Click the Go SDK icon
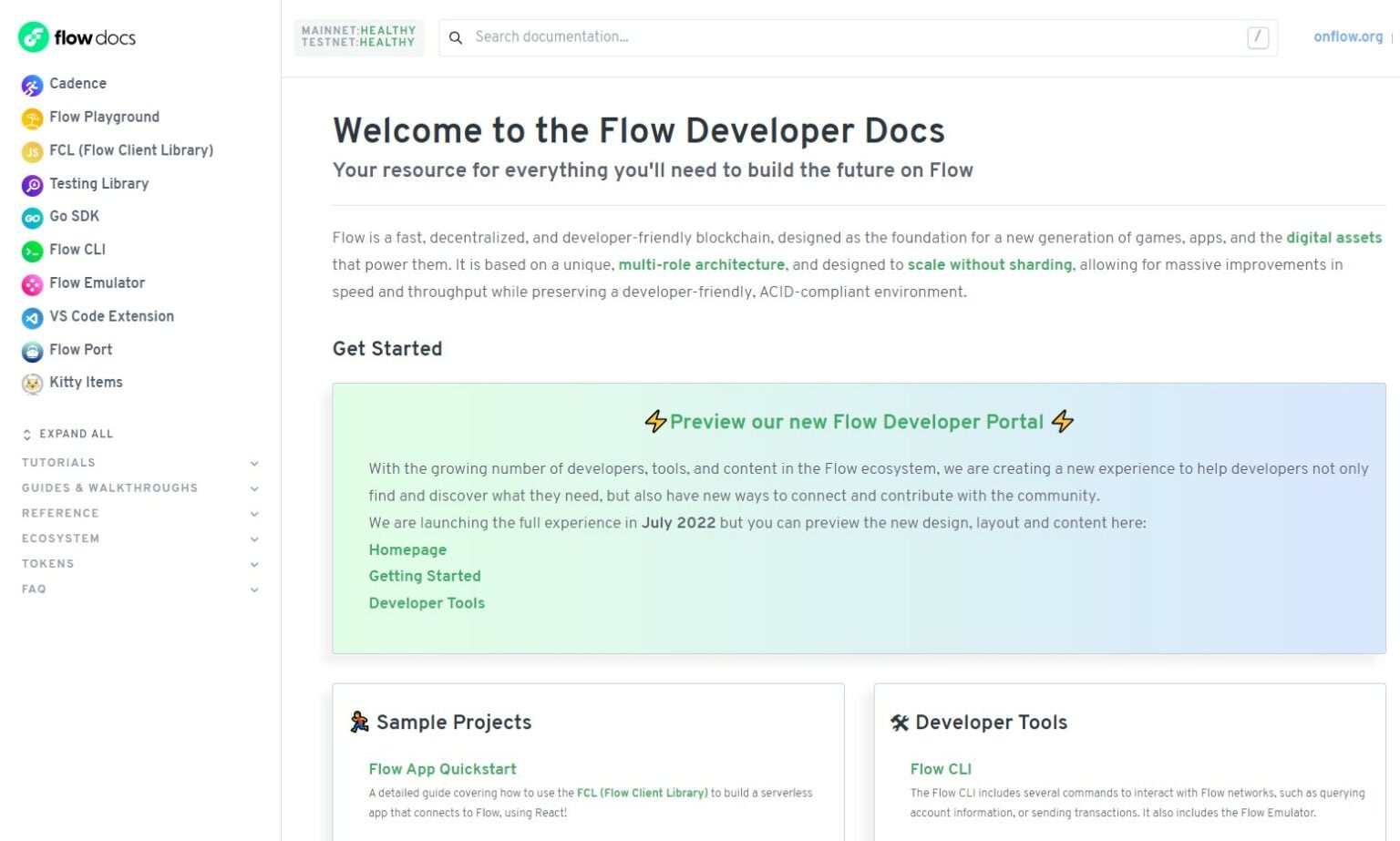1400x841 pixels. click(x=32, y=218)
